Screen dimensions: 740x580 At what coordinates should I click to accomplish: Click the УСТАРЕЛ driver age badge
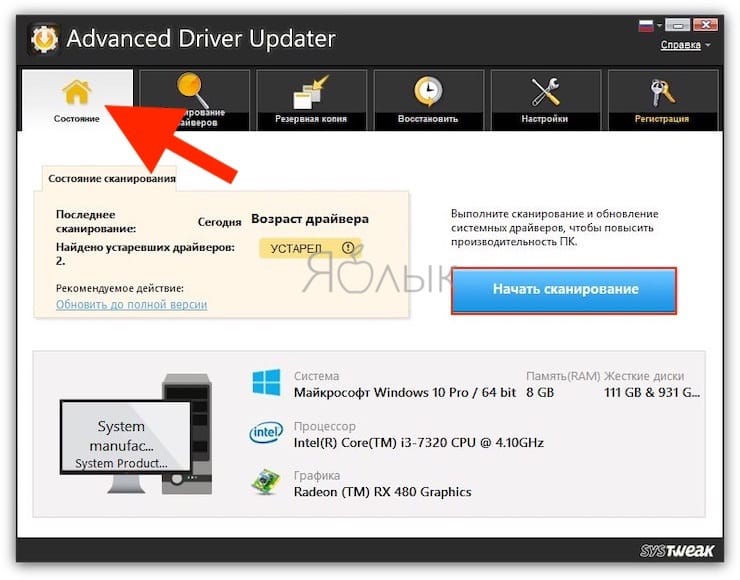point(311,248)
